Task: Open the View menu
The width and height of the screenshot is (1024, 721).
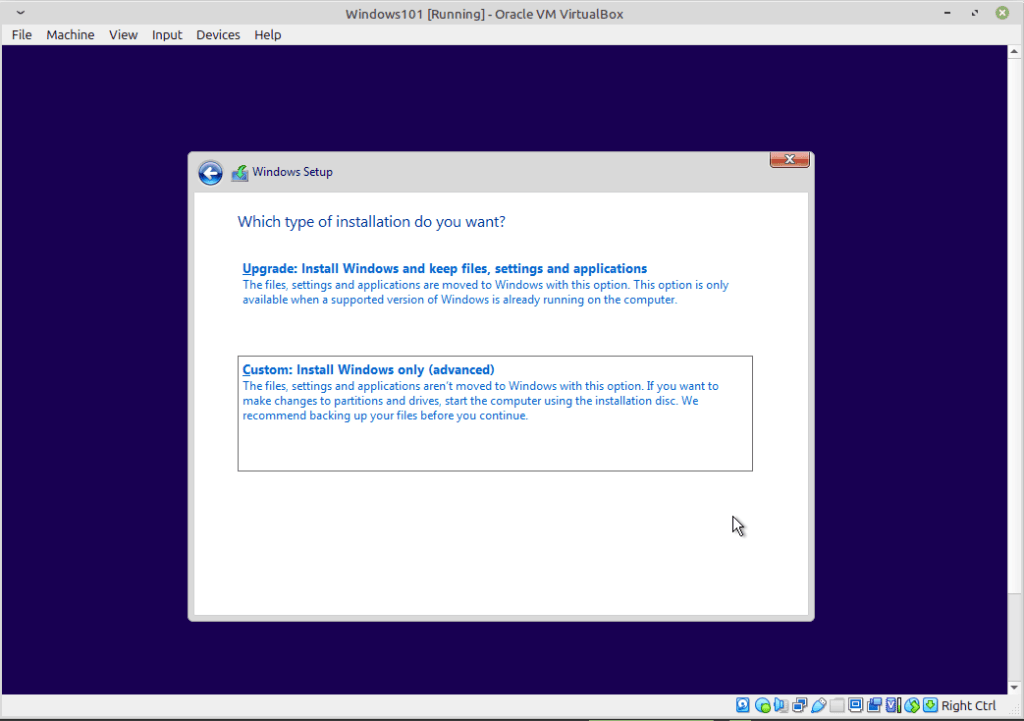Action: coord(123,35)
